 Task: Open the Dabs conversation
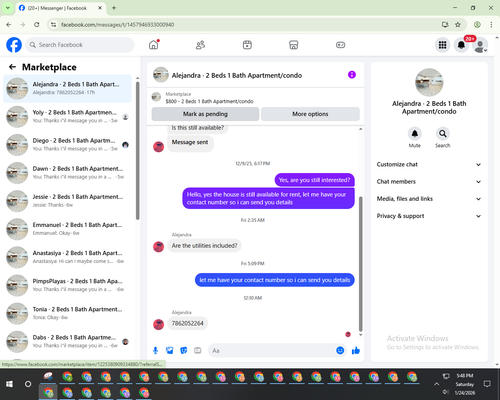[x=67, y=342]
